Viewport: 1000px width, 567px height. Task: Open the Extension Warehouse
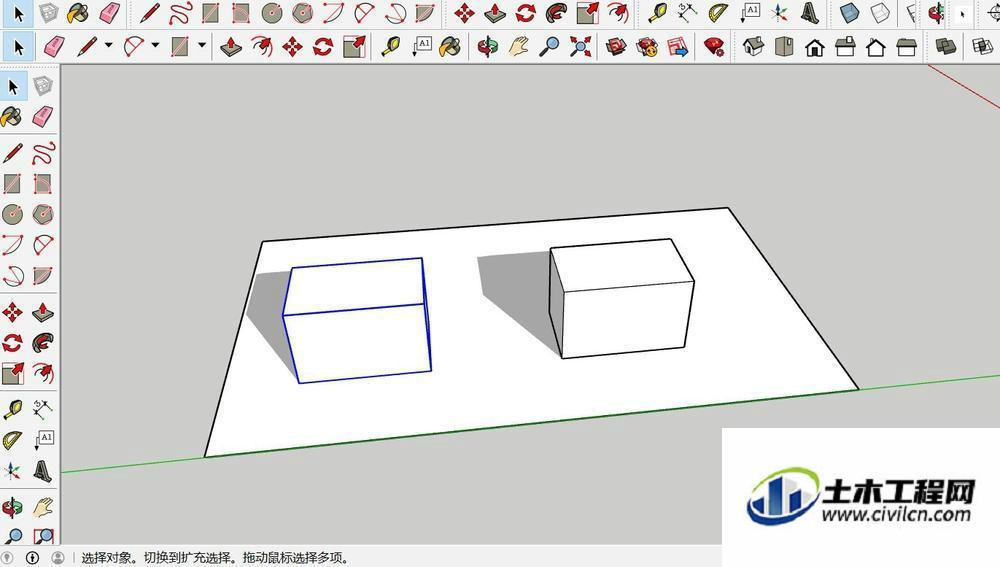(647, 47)
